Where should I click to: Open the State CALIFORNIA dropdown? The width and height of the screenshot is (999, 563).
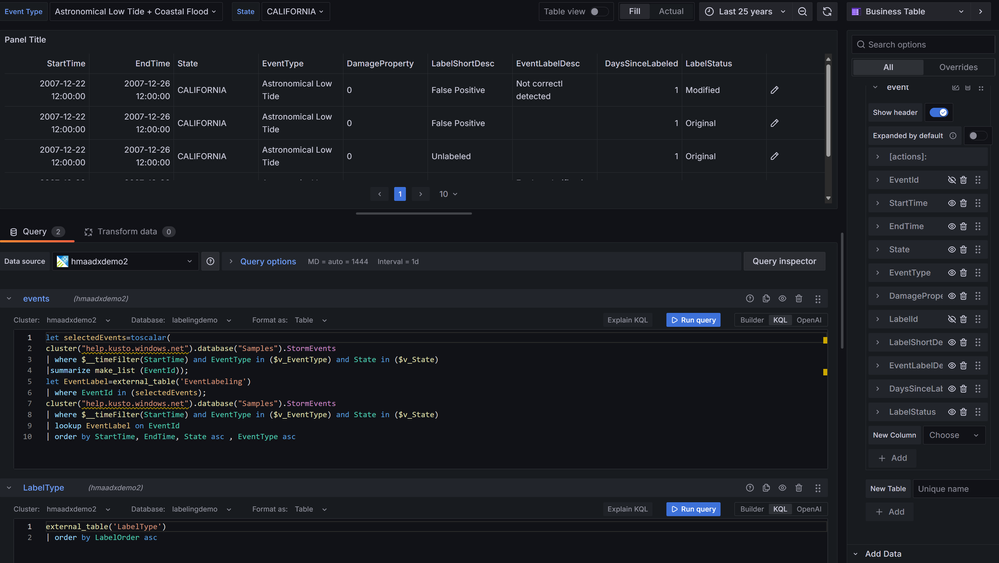(x=295, y=11)
